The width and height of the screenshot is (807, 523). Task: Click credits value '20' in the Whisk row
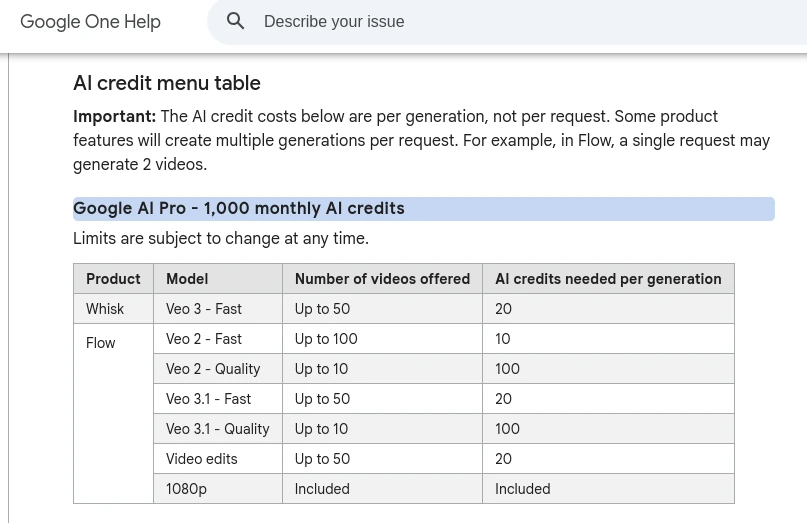(608, 309)
